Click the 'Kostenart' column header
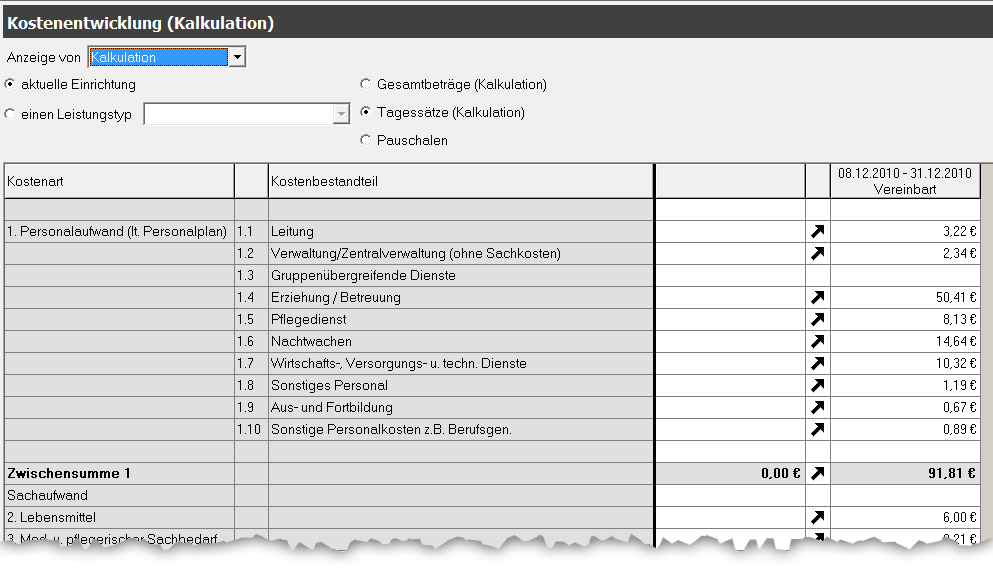Image resolution: width=993 pixels, height=572 pixels. (118, 181)
